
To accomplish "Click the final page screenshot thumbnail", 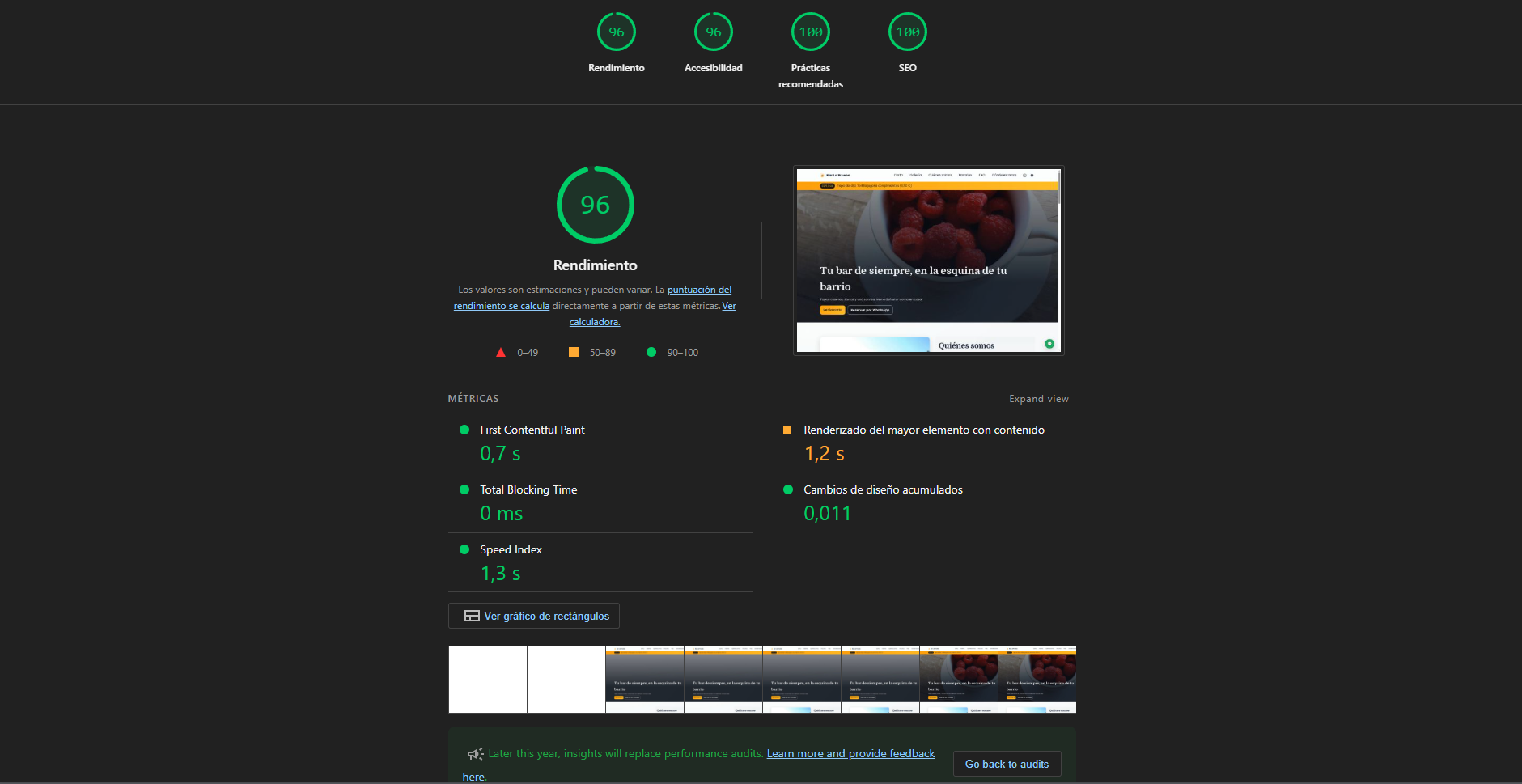I will pos(928,261).
